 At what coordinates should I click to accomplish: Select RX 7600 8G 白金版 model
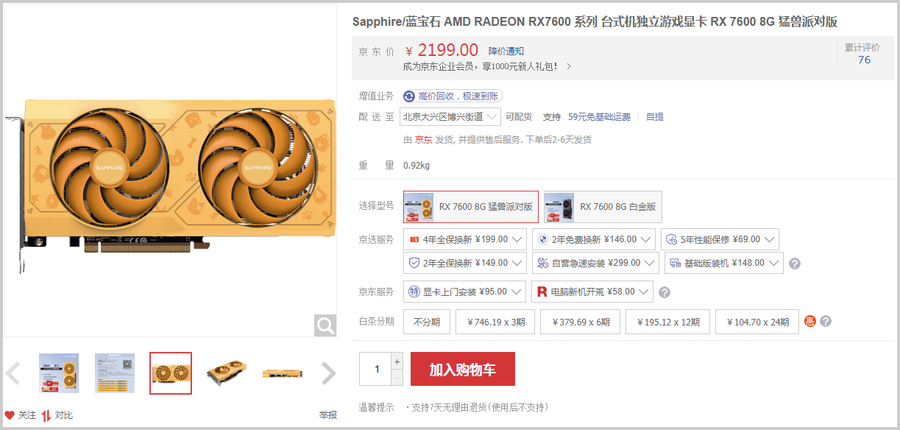(603, 207)
